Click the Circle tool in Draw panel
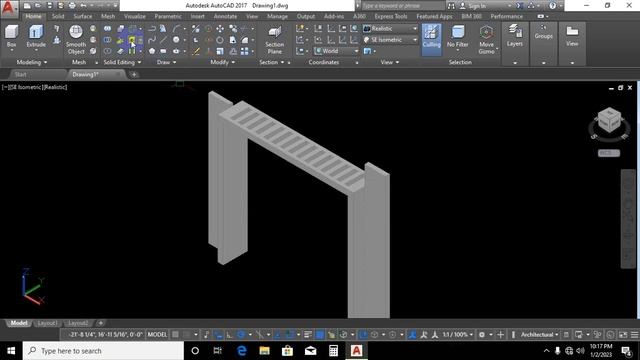640x360 pixels. point(176,40)
